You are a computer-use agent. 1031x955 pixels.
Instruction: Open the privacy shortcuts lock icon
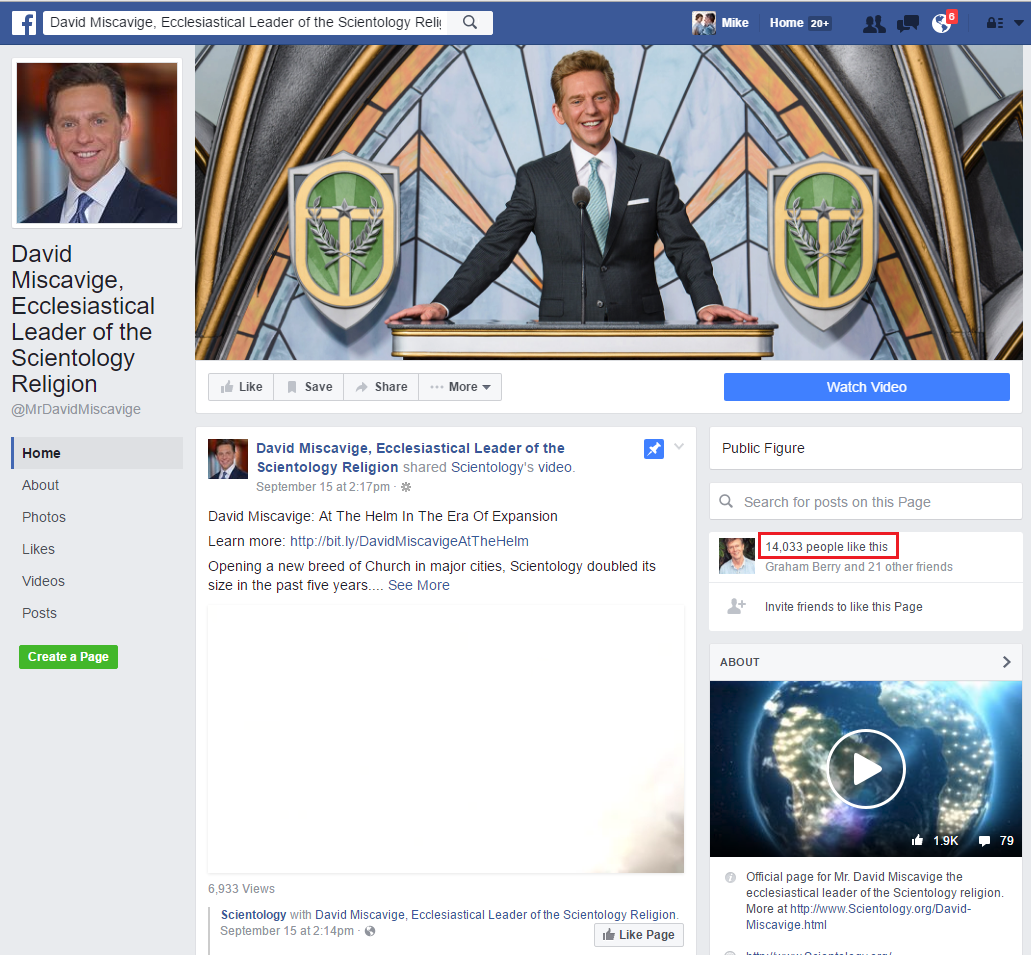pyautogui.click(x=994, y=23)
